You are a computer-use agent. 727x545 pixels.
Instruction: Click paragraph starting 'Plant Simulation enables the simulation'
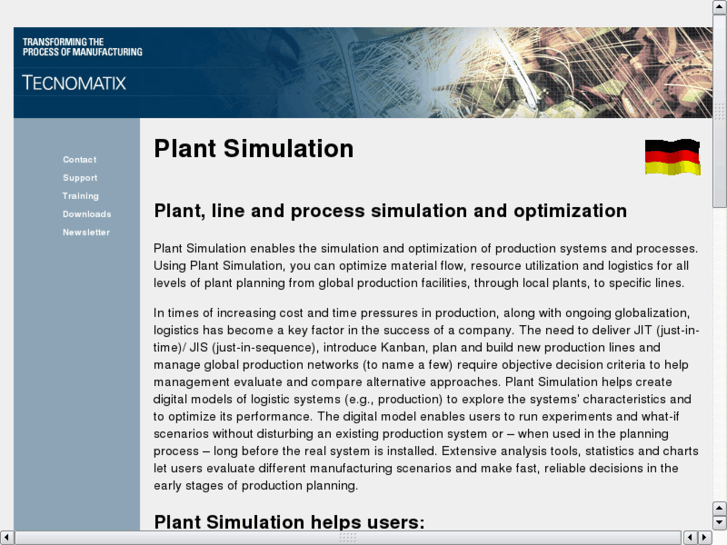pos(426,265)
